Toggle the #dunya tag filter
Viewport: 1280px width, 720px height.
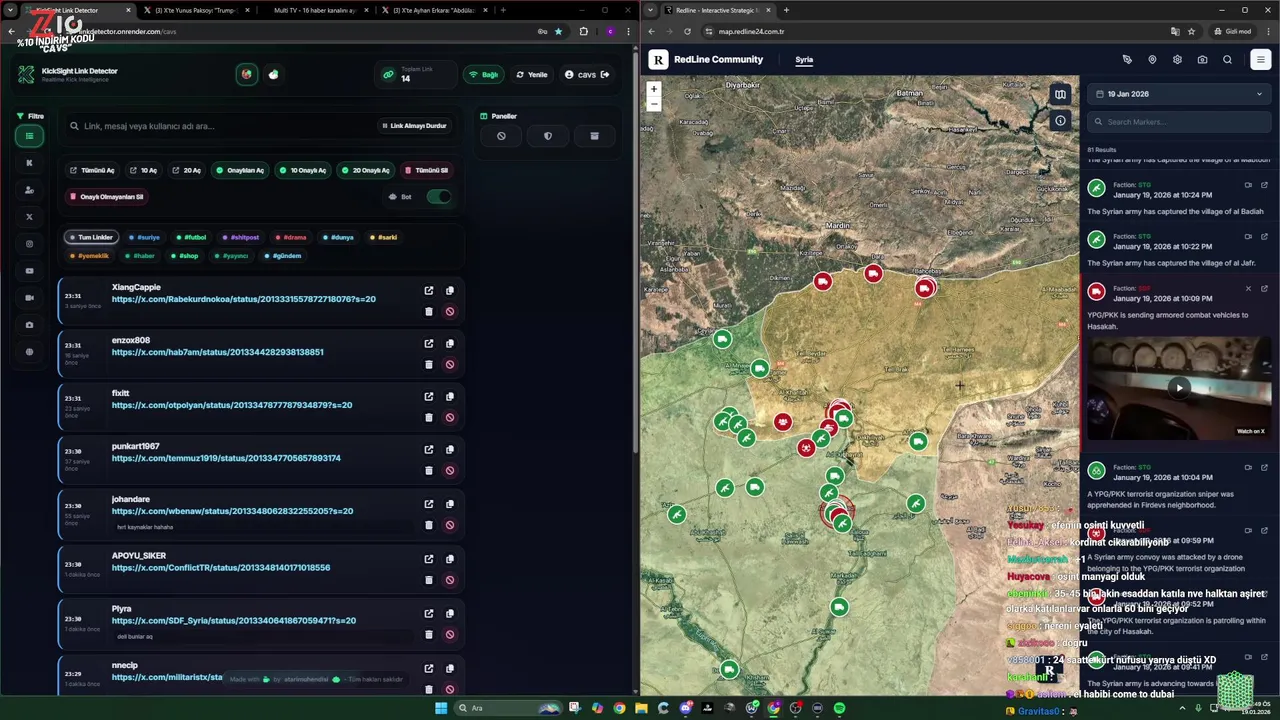(338, 238)
